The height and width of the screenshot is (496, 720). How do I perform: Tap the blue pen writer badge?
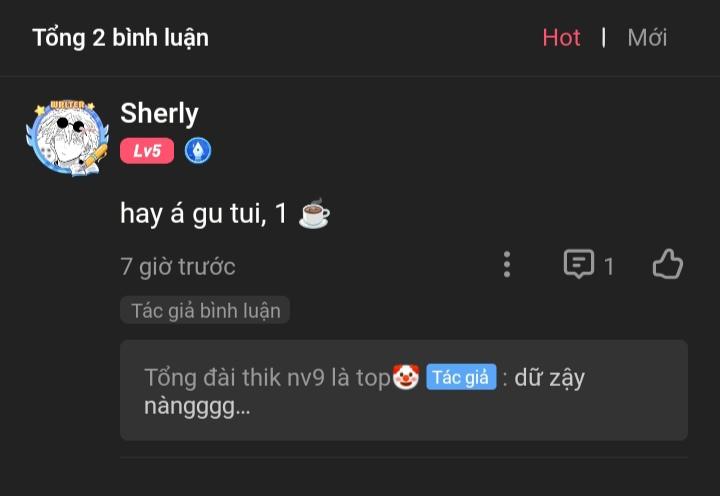coord(198,151)
